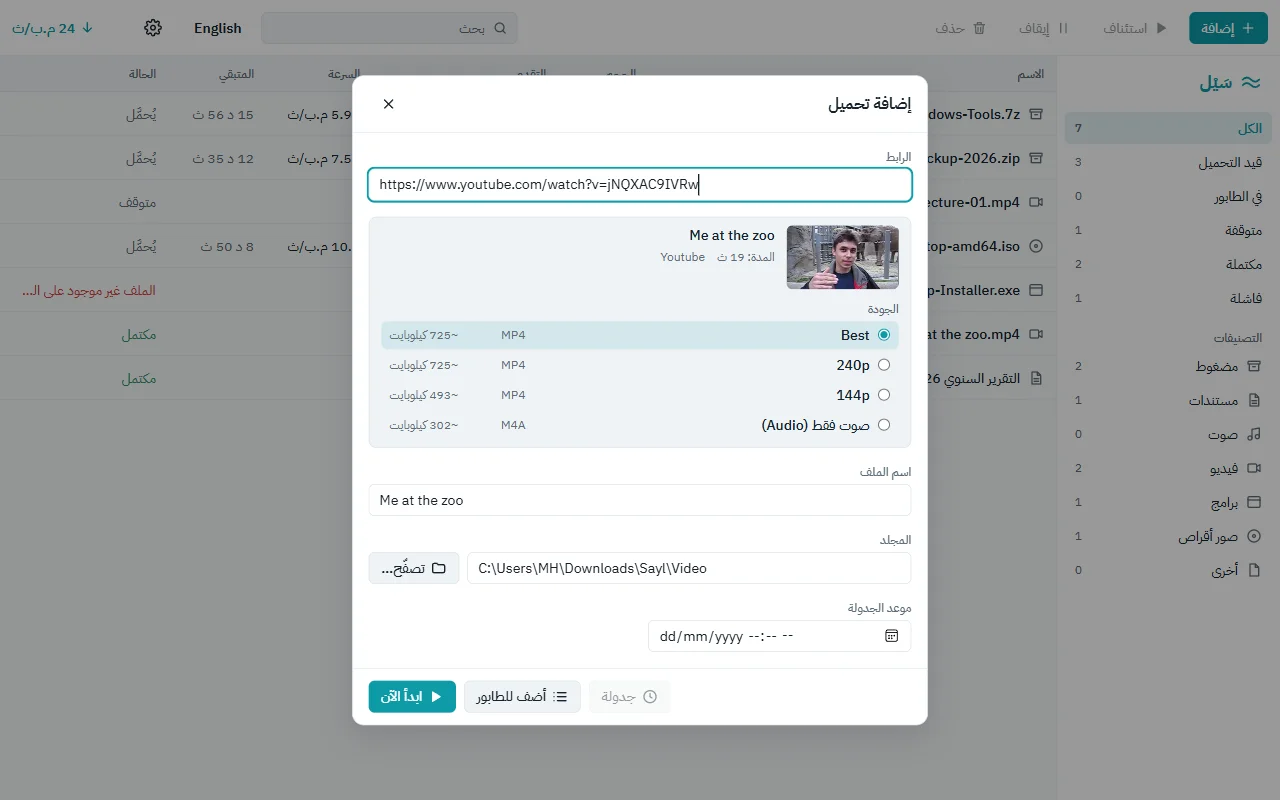Image resolution: width=1280 pixels, height=800 pixels.
Task: Select the 240p quality option
Action: coord(640,365)
